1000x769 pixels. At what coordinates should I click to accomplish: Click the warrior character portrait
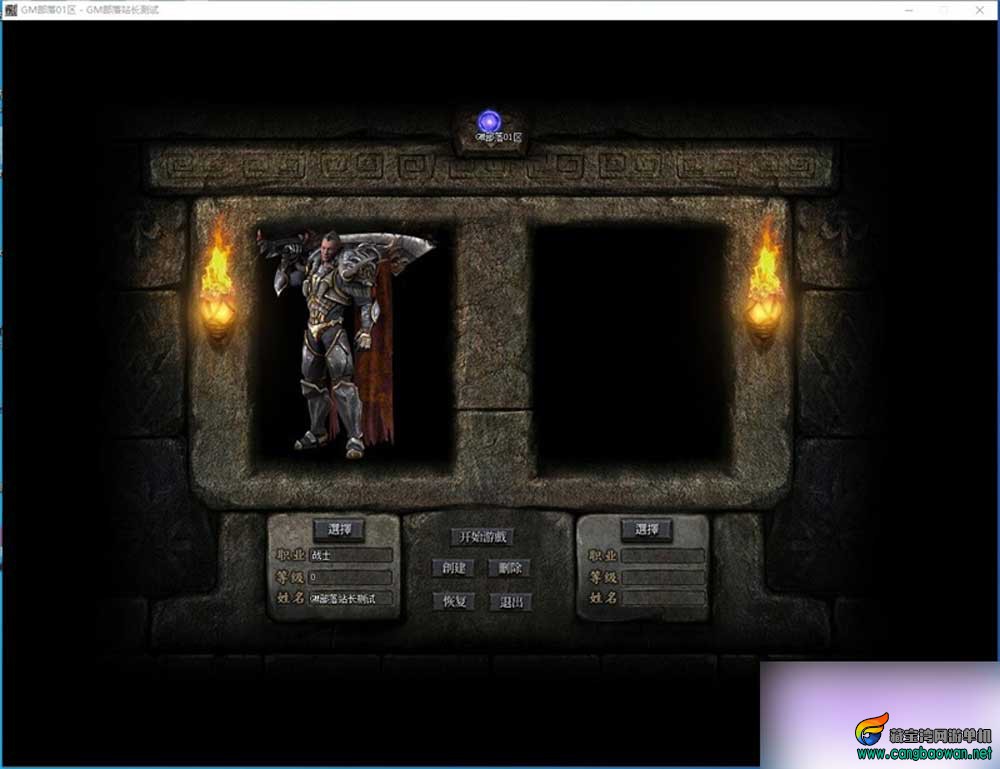pos(346,344)
